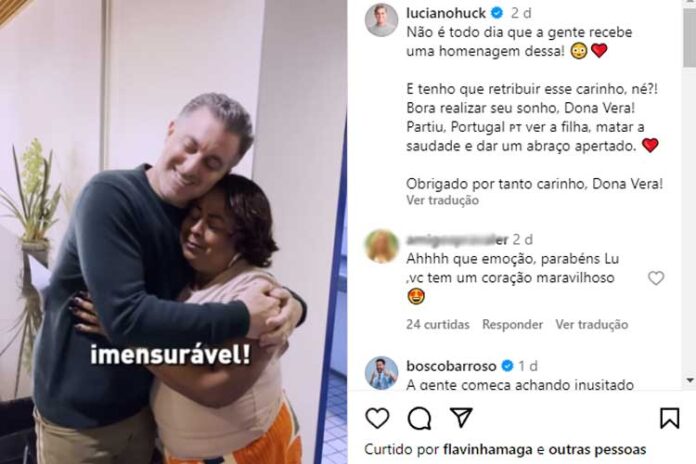Image resolution: width=696 pixels, height=464 pixels.
Task: Click boscobarroso verified badge
Action: [507, 366]
